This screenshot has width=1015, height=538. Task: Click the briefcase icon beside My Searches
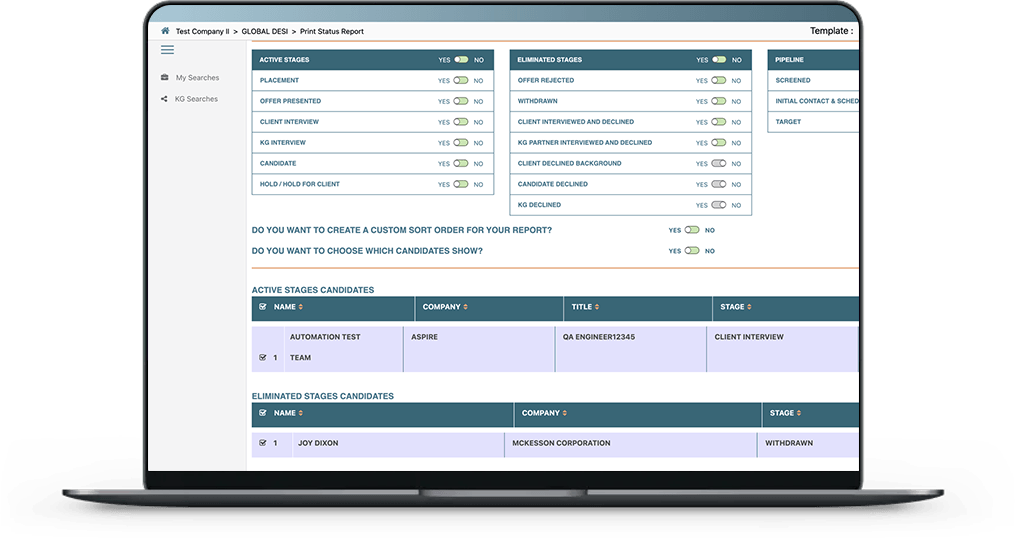pyautogui.click(x=164, y=77)
